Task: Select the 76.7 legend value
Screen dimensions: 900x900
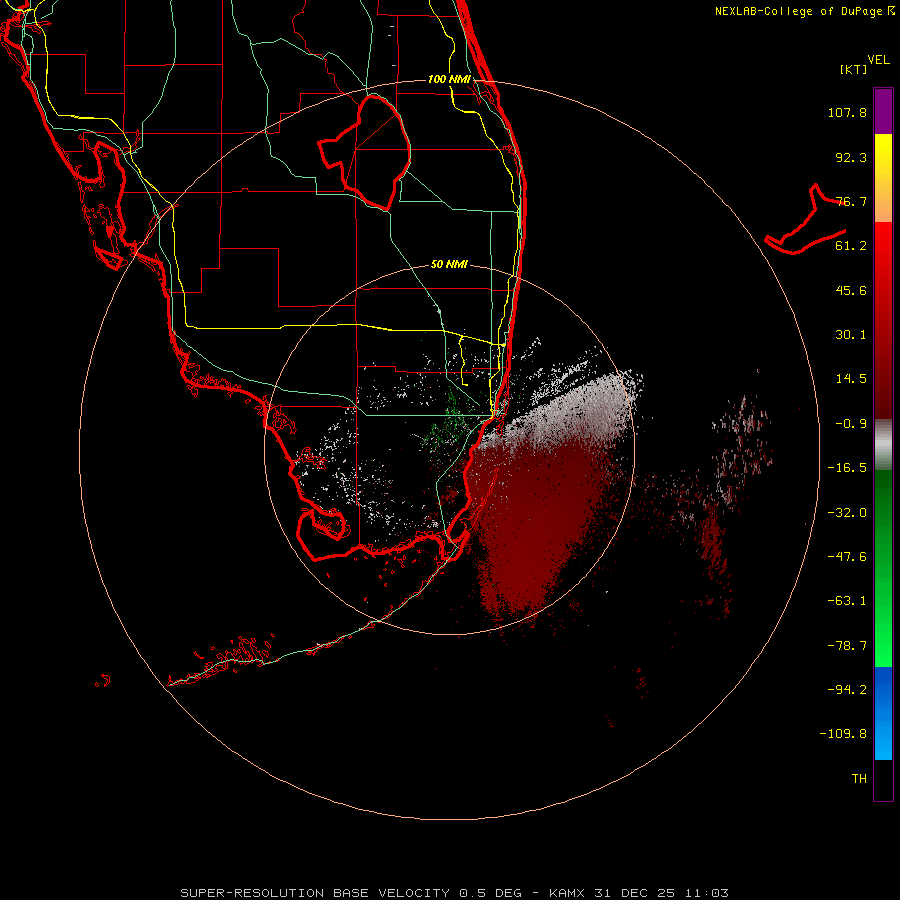Action: tap(851, 201)
